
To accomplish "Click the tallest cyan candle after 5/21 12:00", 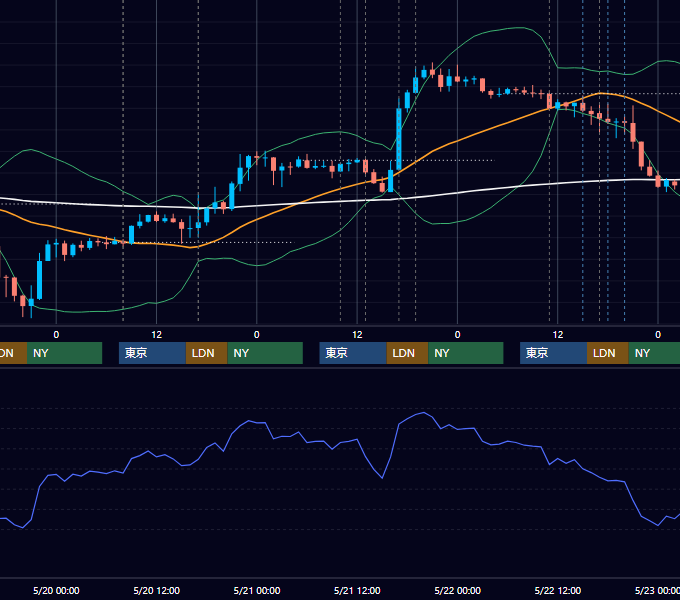I will (x=399, y=138).
